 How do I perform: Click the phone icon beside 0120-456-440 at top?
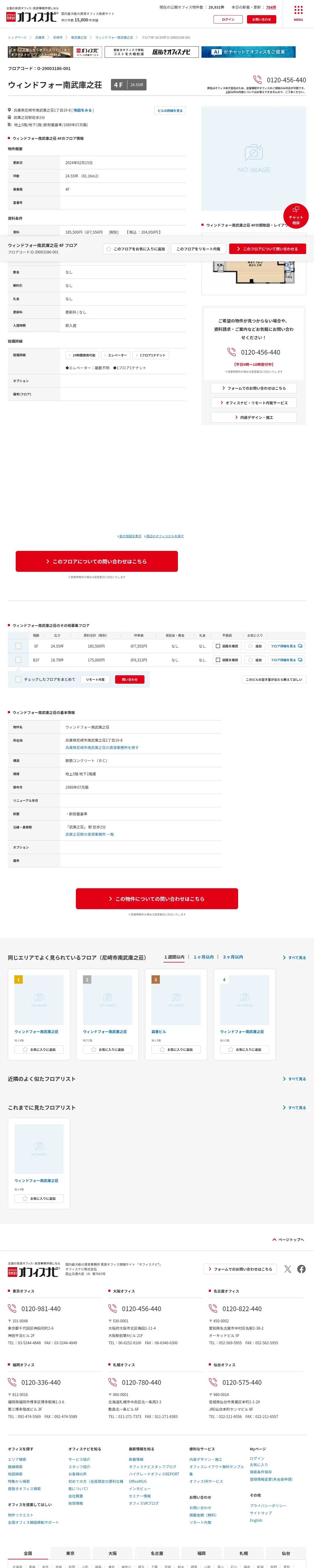257,80
